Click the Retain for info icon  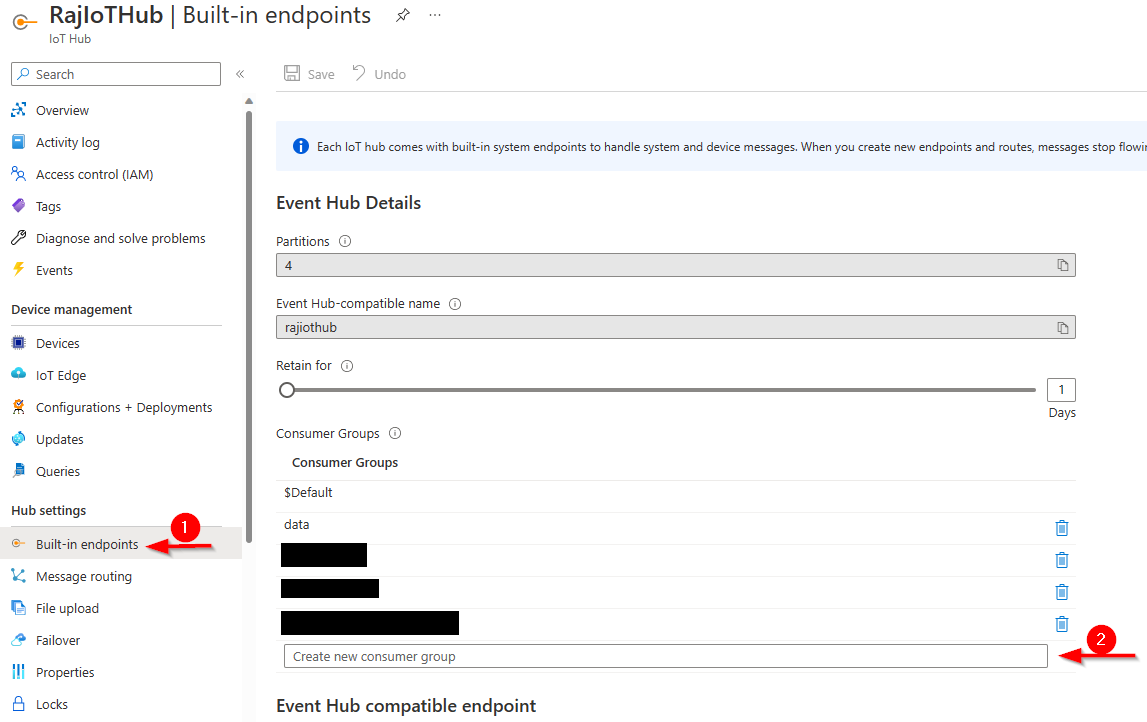point(347,366)
